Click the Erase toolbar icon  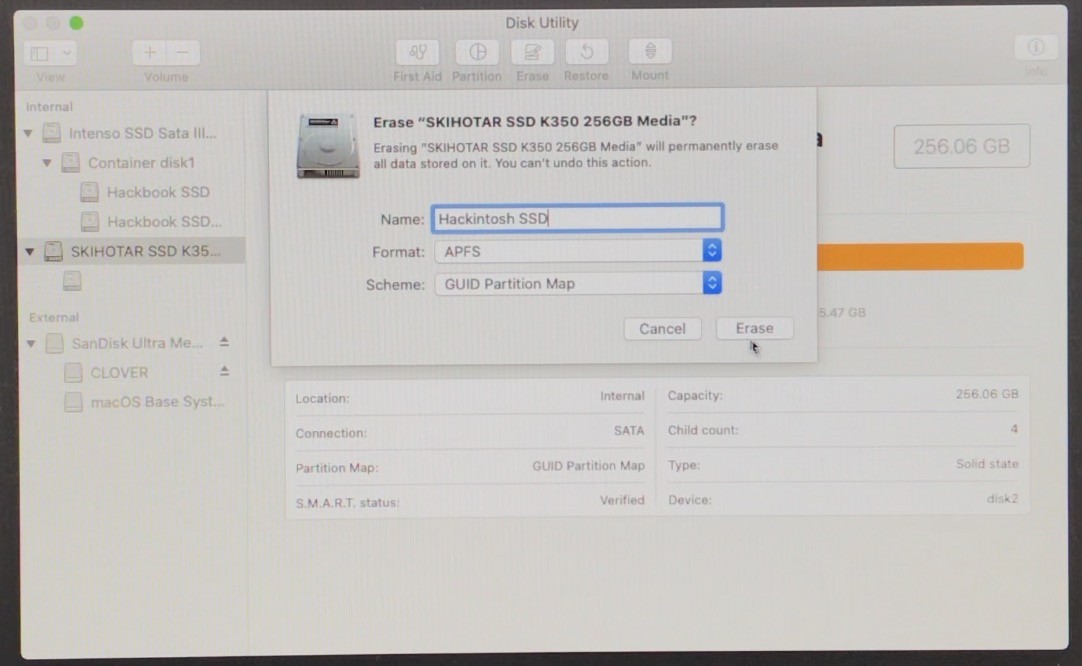click(532, 52)
